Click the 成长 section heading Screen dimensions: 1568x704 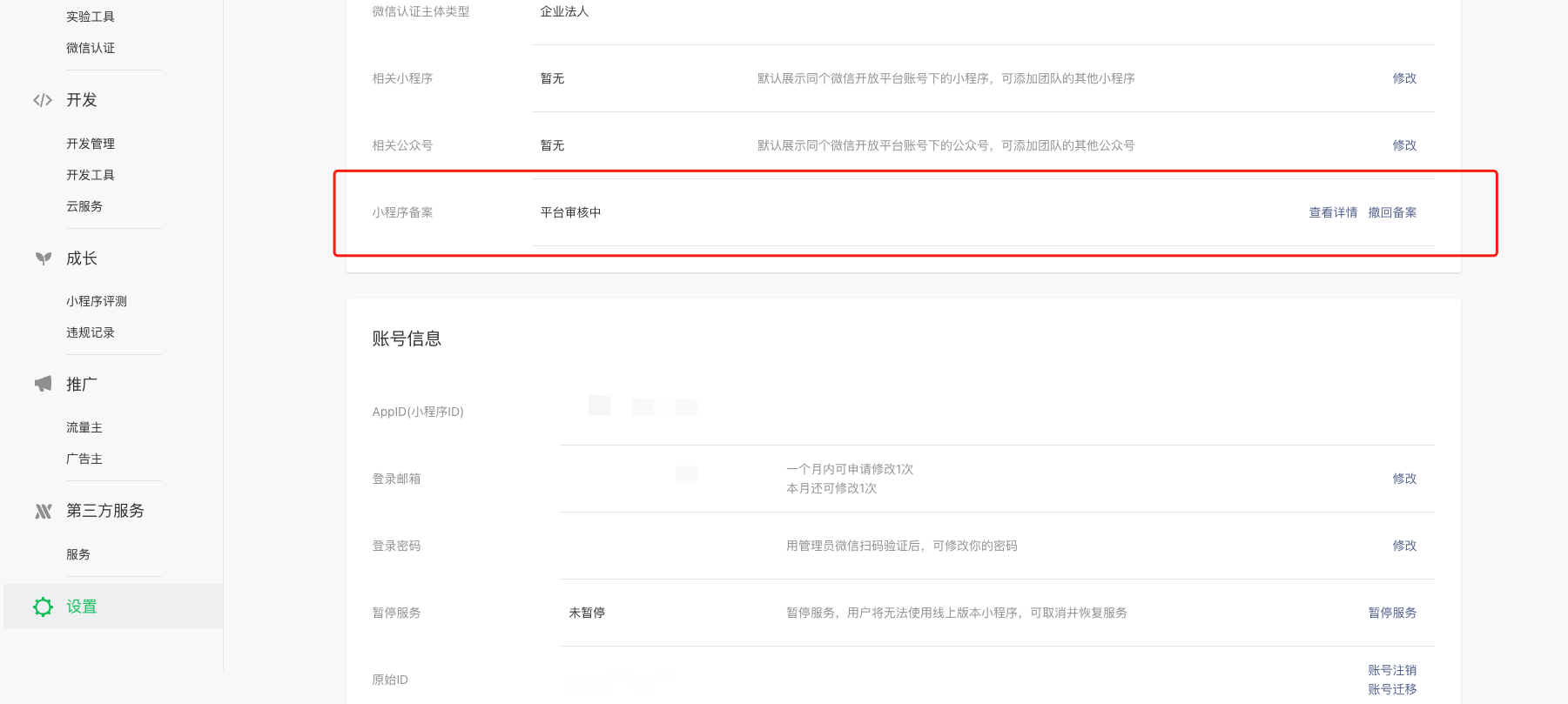pyautogui.click(x=82, y=258)
